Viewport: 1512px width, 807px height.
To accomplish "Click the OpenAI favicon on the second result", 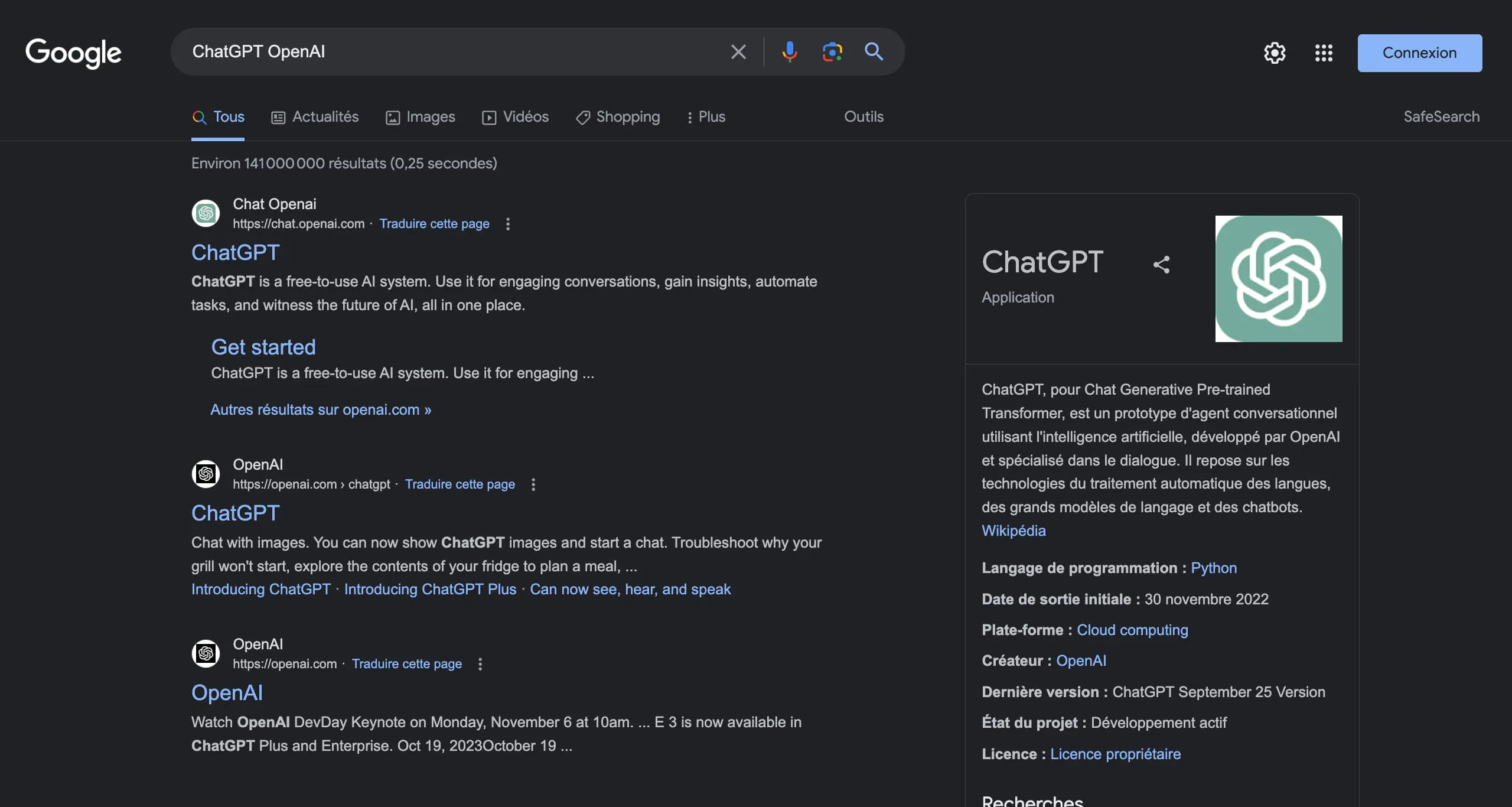I will [206, 474].
